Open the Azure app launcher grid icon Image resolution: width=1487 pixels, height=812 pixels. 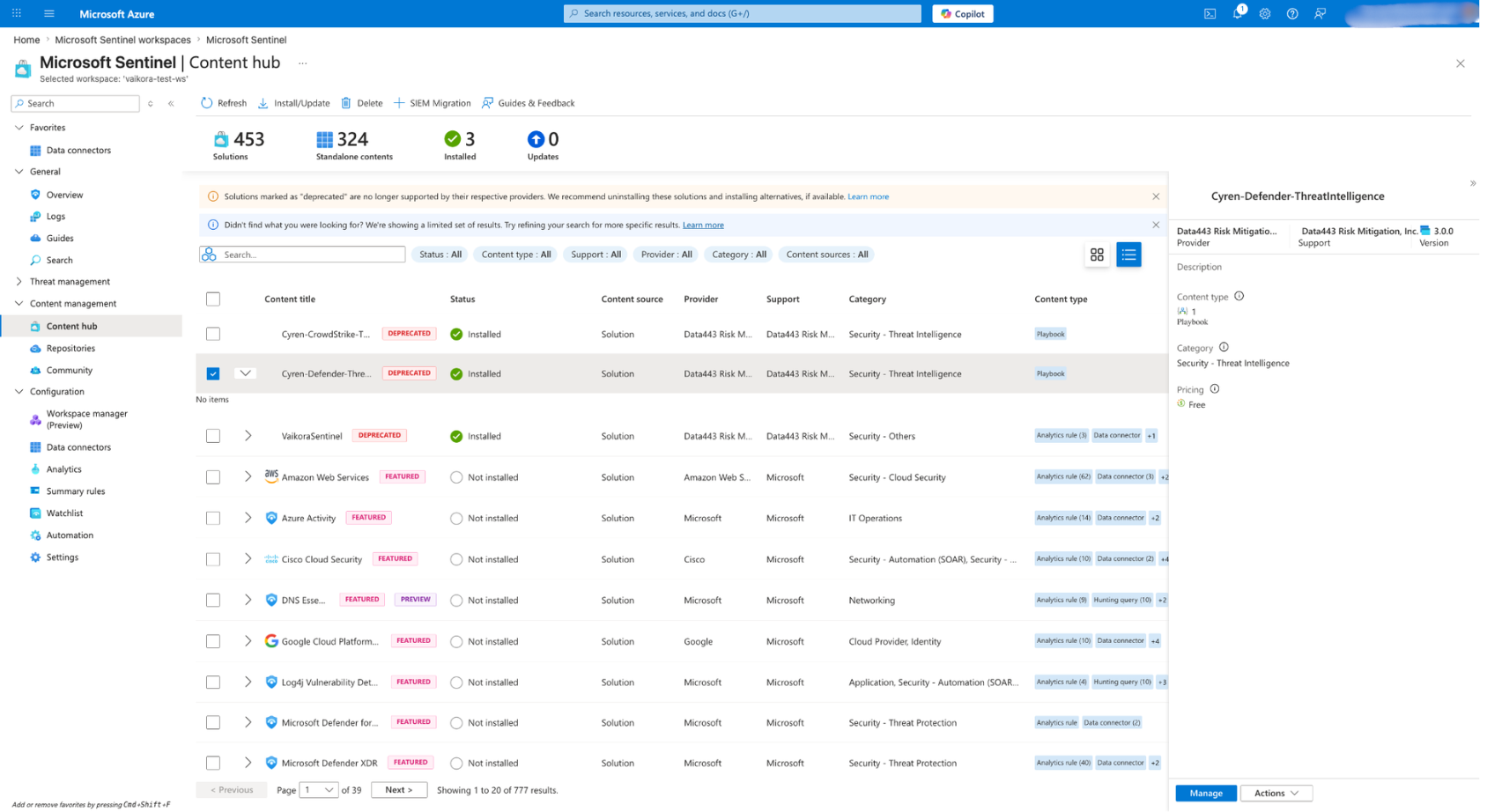pyautogui.click(x=17, y=13)
